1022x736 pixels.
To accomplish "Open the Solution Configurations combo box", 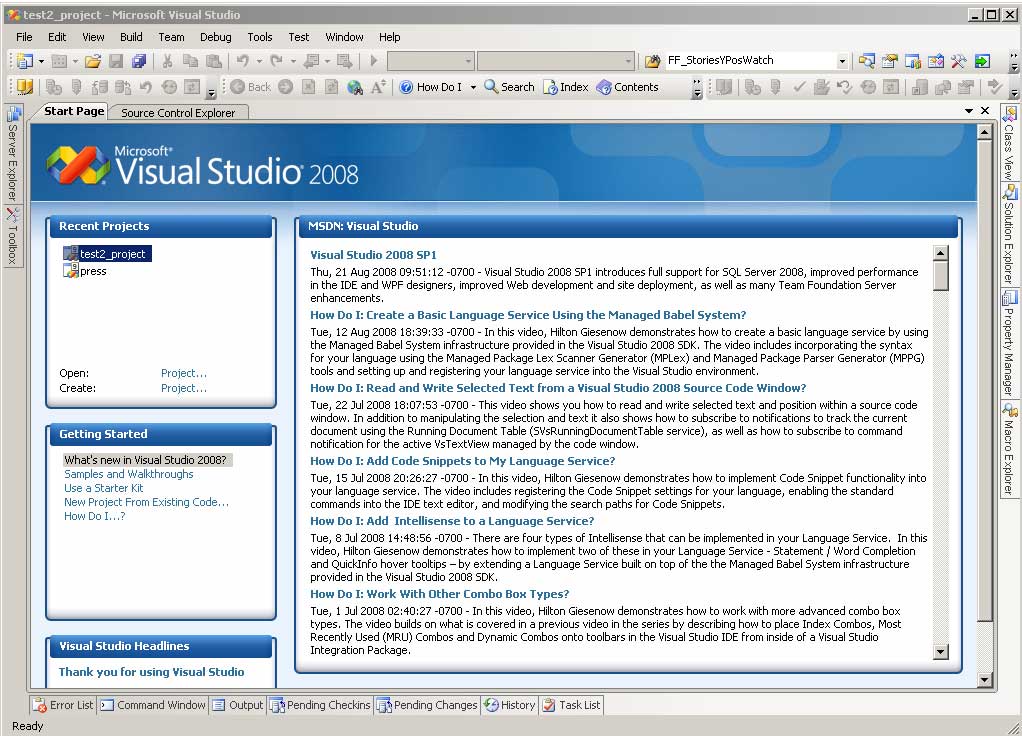I will pos(430,61).
